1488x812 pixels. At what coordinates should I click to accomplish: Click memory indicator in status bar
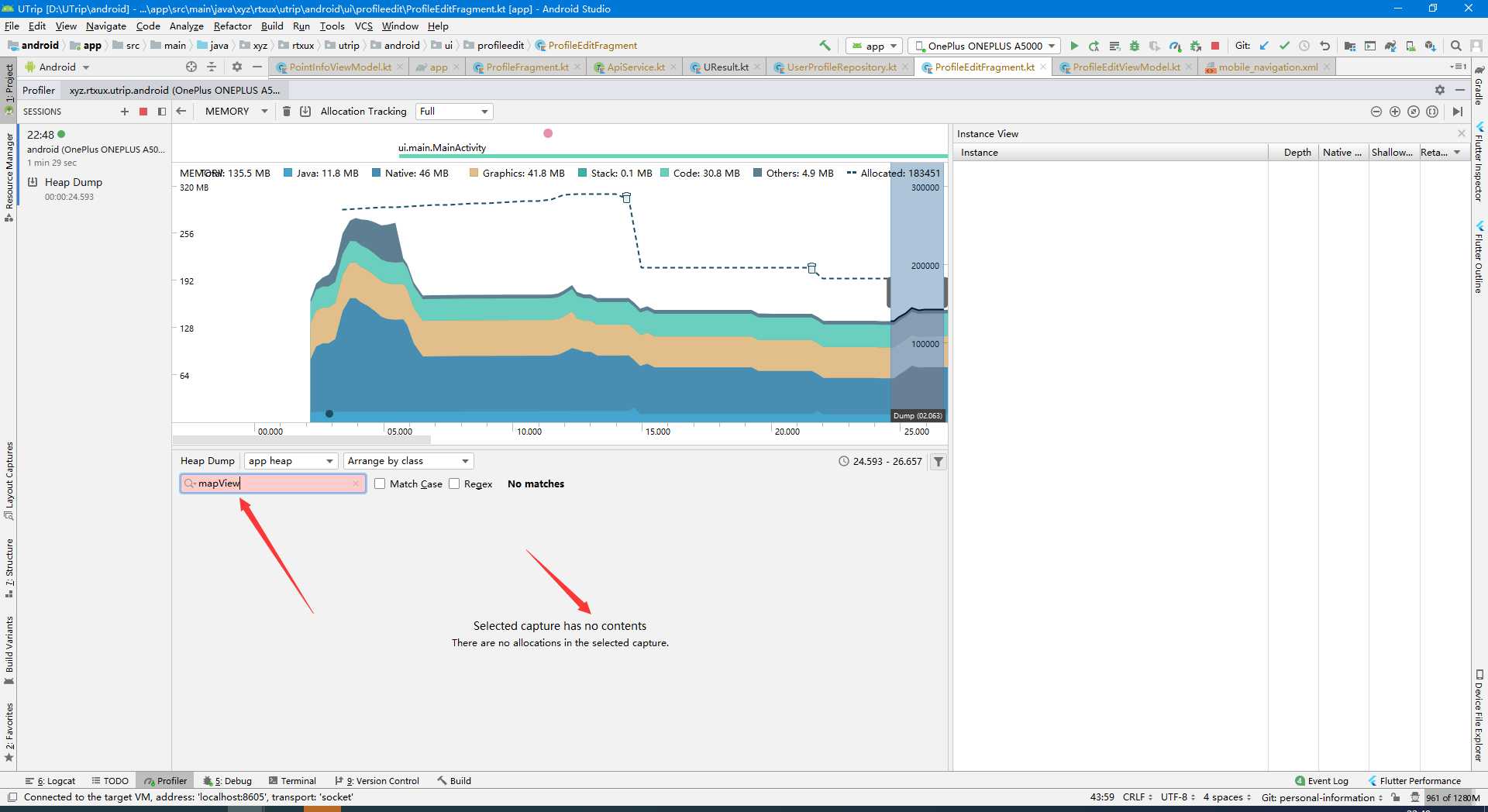click(x=1452, y=797)
